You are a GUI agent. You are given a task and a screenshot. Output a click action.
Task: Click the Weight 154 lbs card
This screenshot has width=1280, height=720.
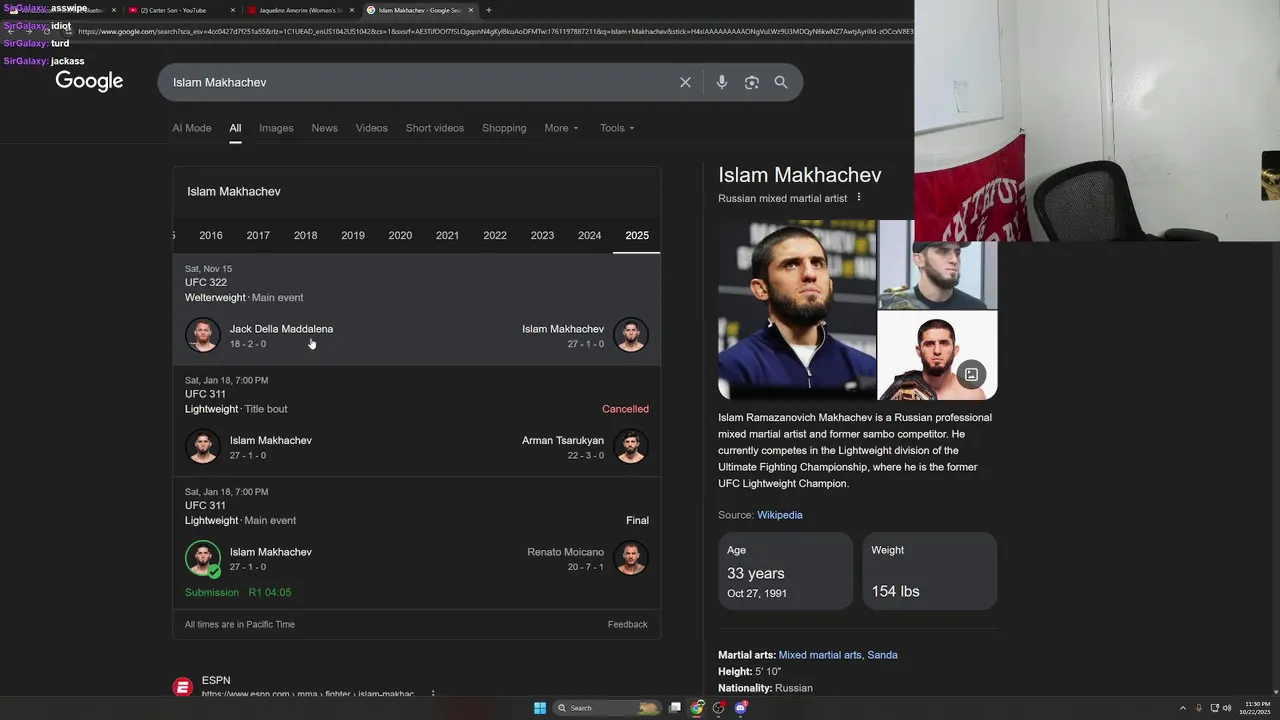tap(930, 571)
